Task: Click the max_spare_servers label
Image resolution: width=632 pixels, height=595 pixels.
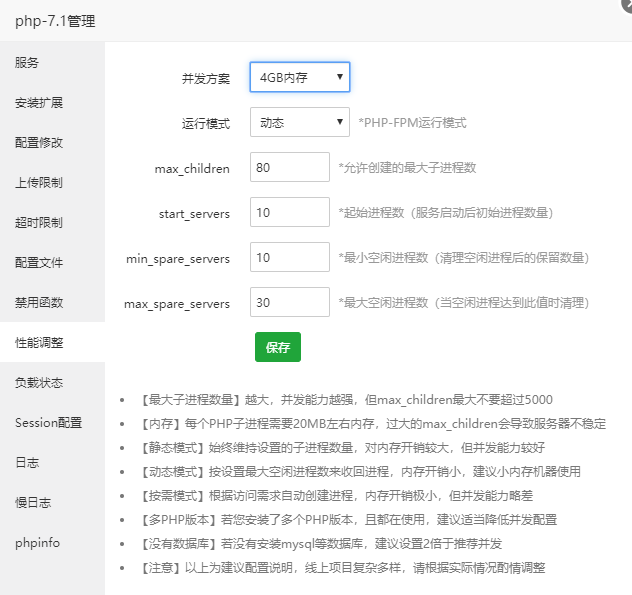Action: coord(177,304)
